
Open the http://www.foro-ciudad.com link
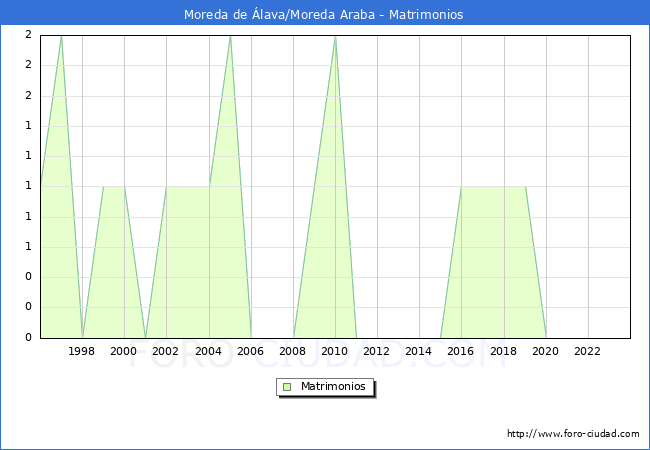(x=573, y=434)
